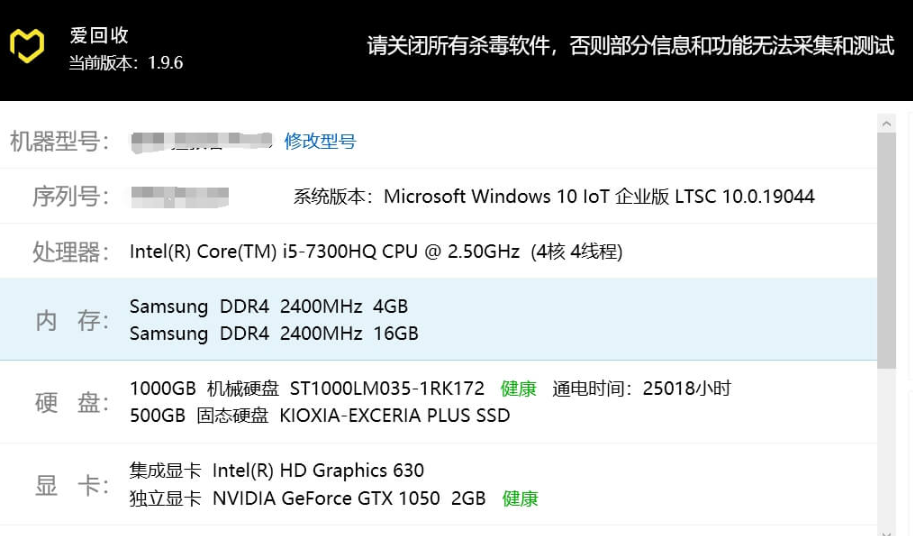Image resolution: width=913 pixels, height=536 pixels.
Task: Click the yellow 爱回收 shield logo
Action: pos(27,46)
